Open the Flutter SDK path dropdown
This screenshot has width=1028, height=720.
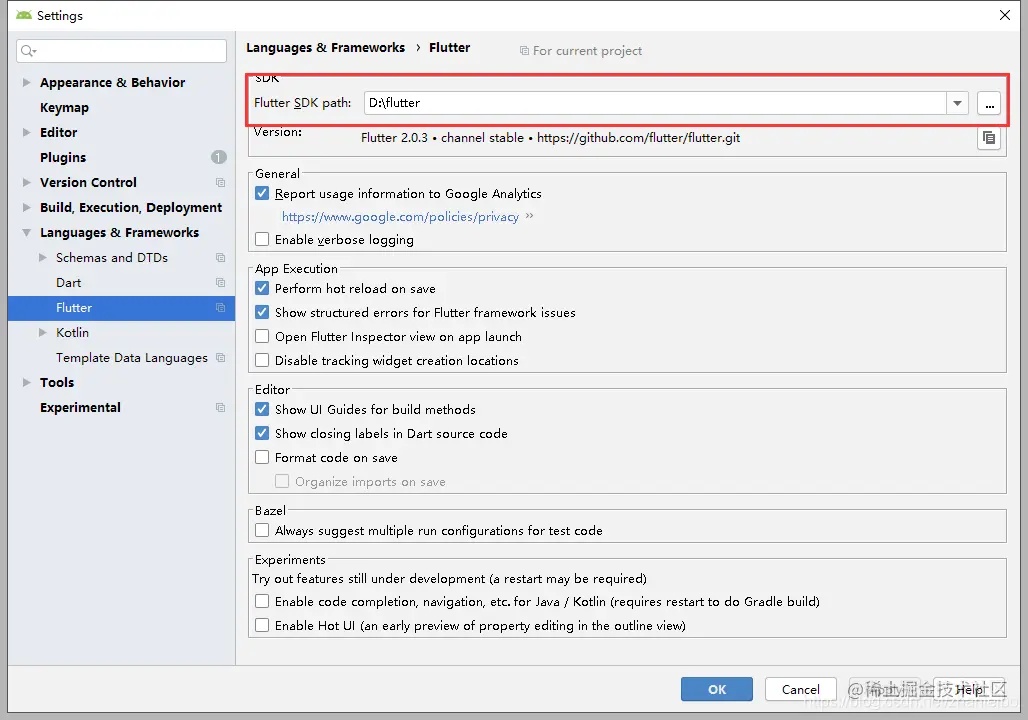tap(958, 103)
